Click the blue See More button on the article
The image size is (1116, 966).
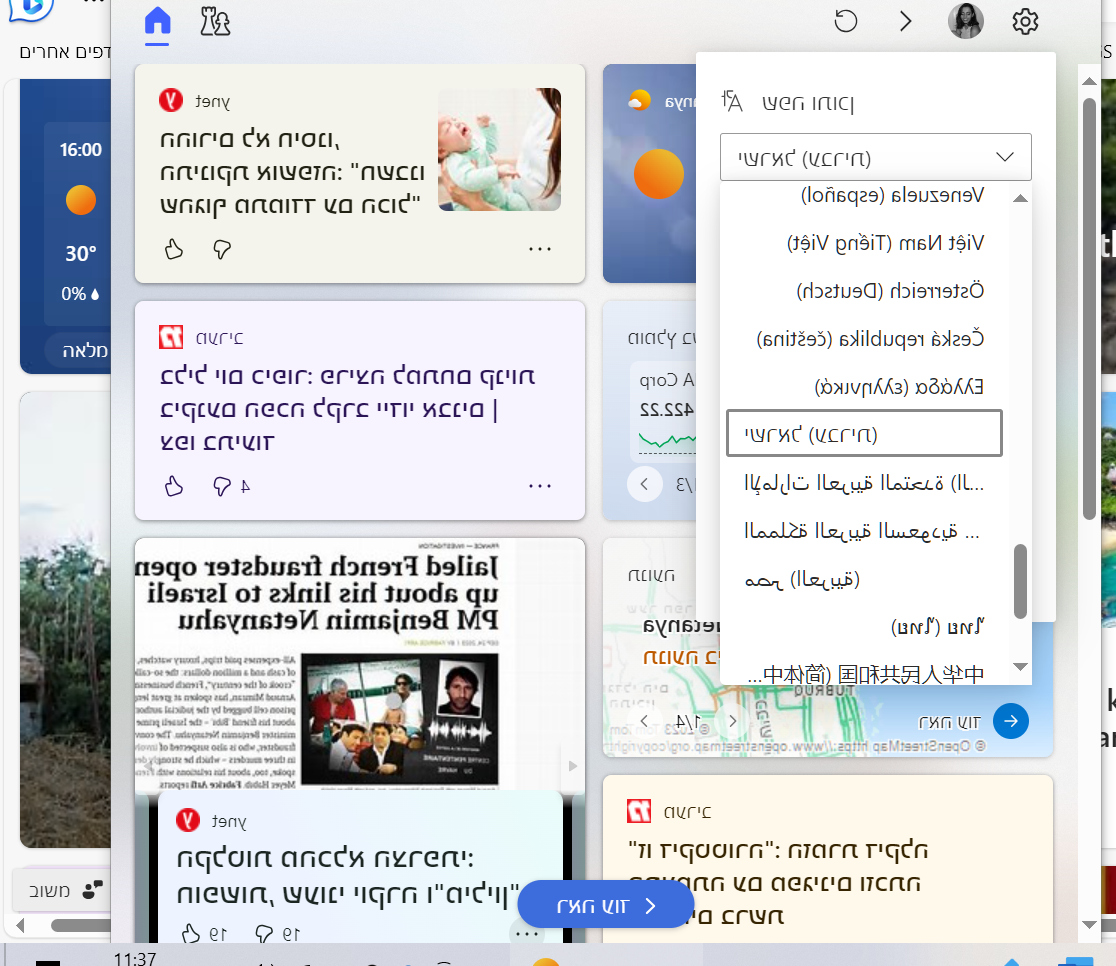(x=605, y=904)
